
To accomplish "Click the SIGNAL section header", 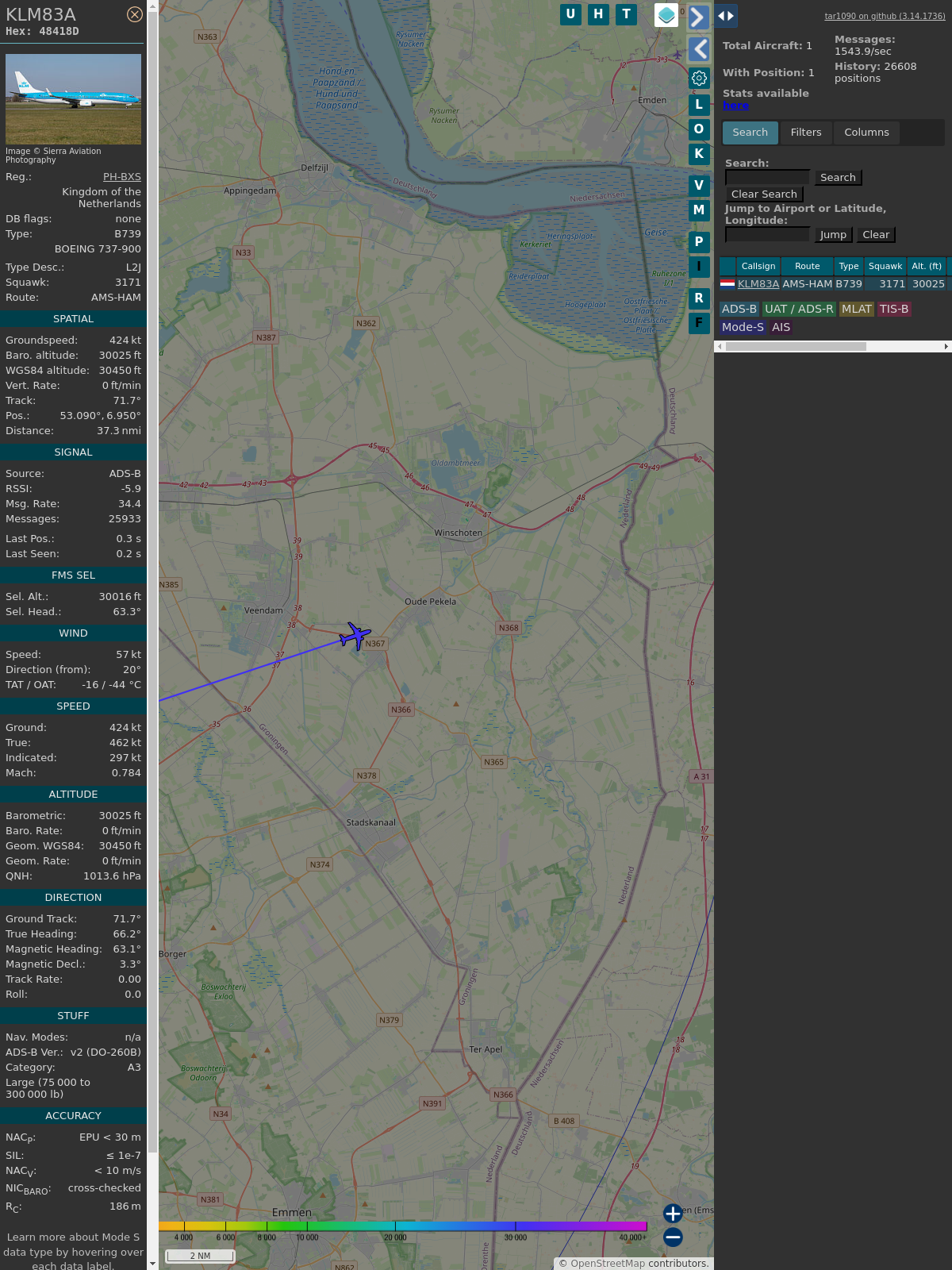I will (x=73, y=452).
